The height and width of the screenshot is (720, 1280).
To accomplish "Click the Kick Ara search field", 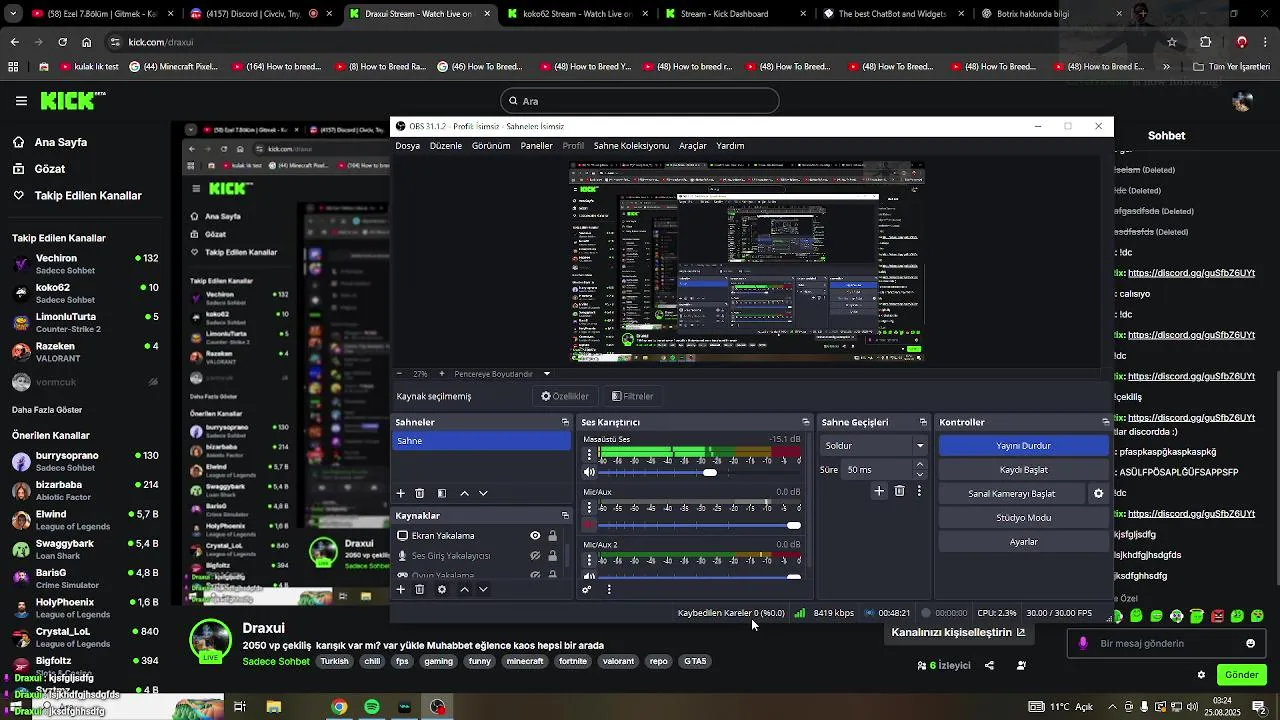I will pyautogui.click(x=640, y=101).
